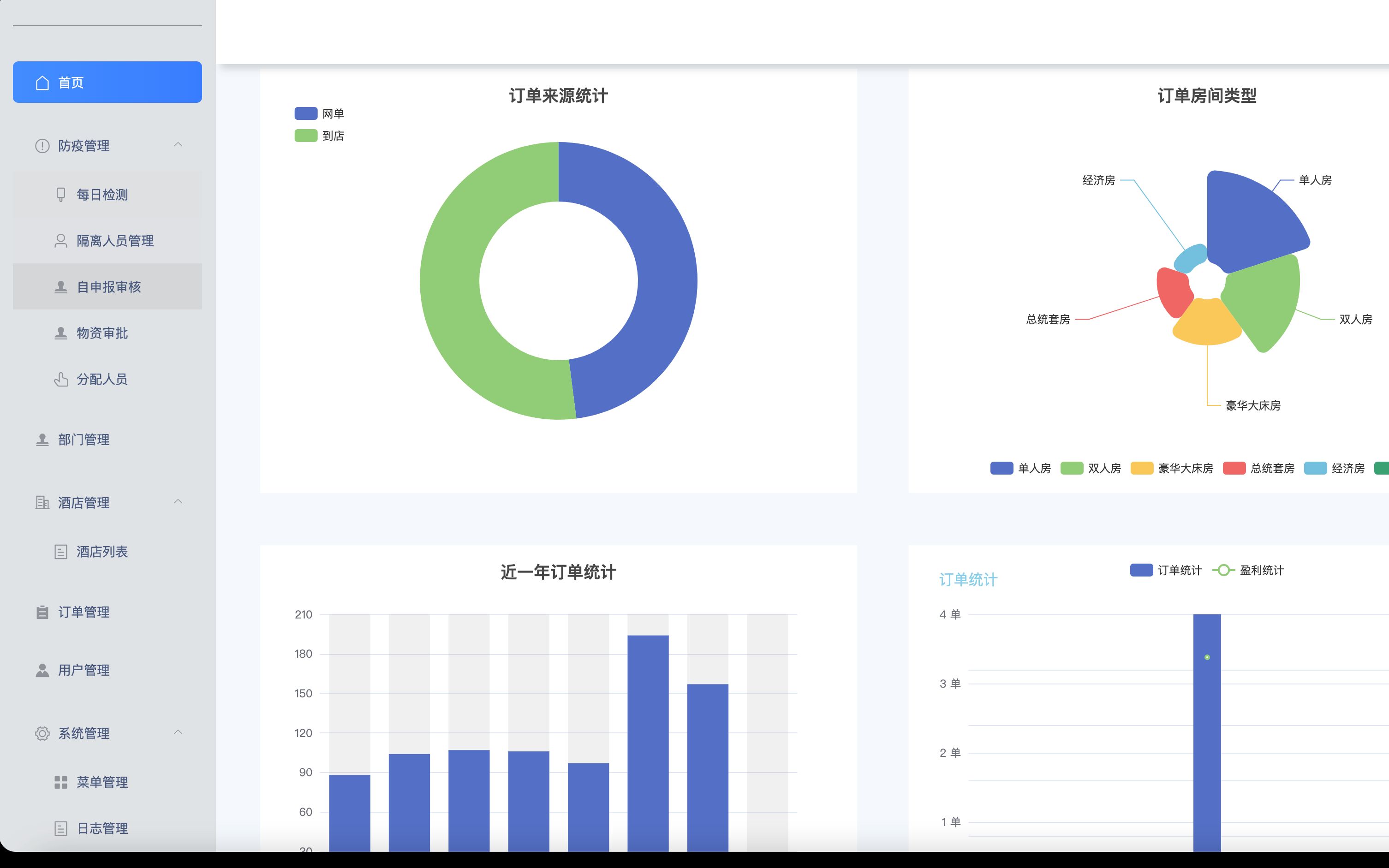Toggle 双人房 legend entry
This screenshot has height=868, width=1389.
point(1091,469)
